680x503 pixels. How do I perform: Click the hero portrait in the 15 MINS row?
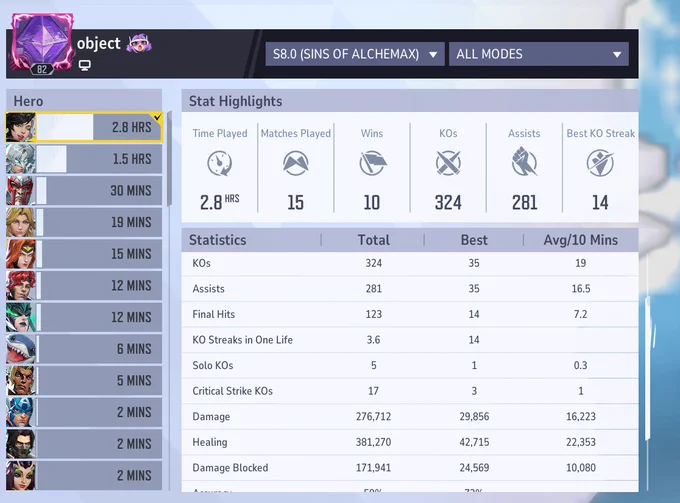tap(21, 254)
